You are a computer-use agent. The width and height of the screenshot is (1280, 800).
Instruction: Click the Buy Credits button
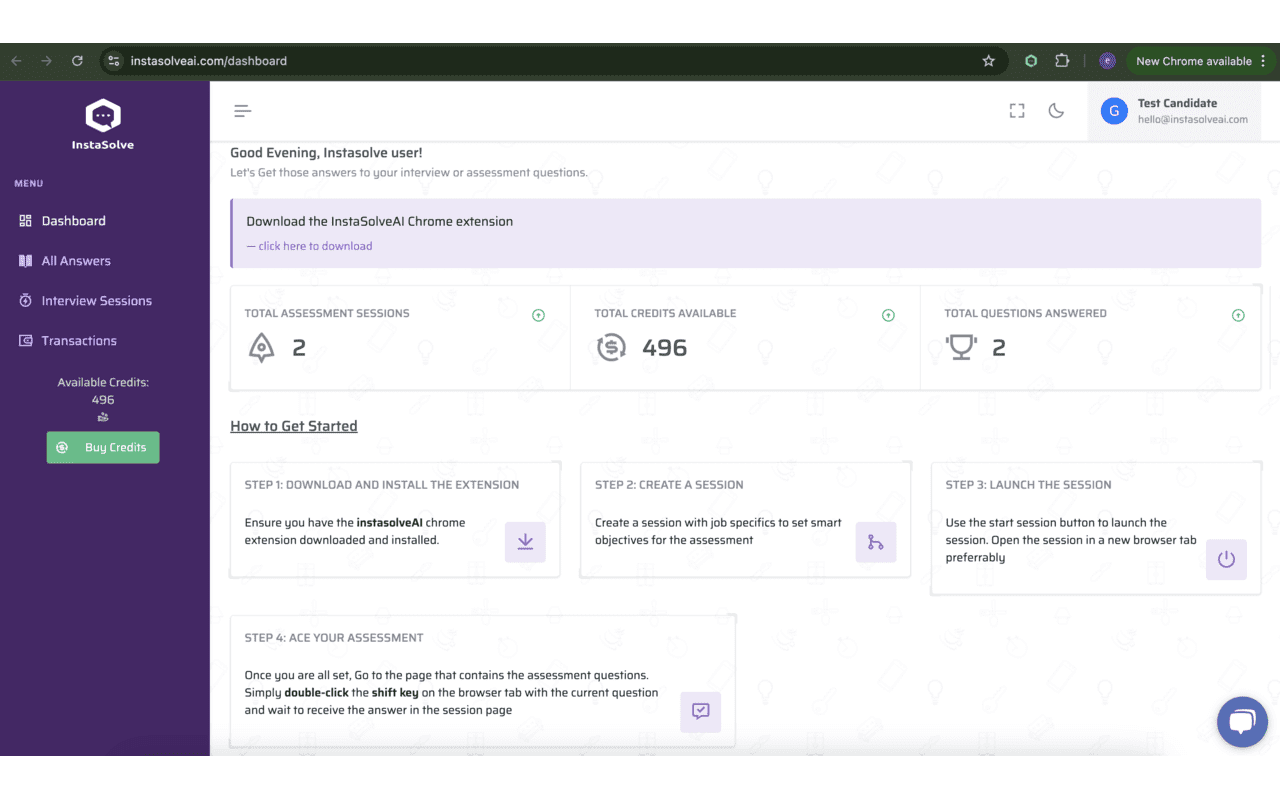(102, 447)
